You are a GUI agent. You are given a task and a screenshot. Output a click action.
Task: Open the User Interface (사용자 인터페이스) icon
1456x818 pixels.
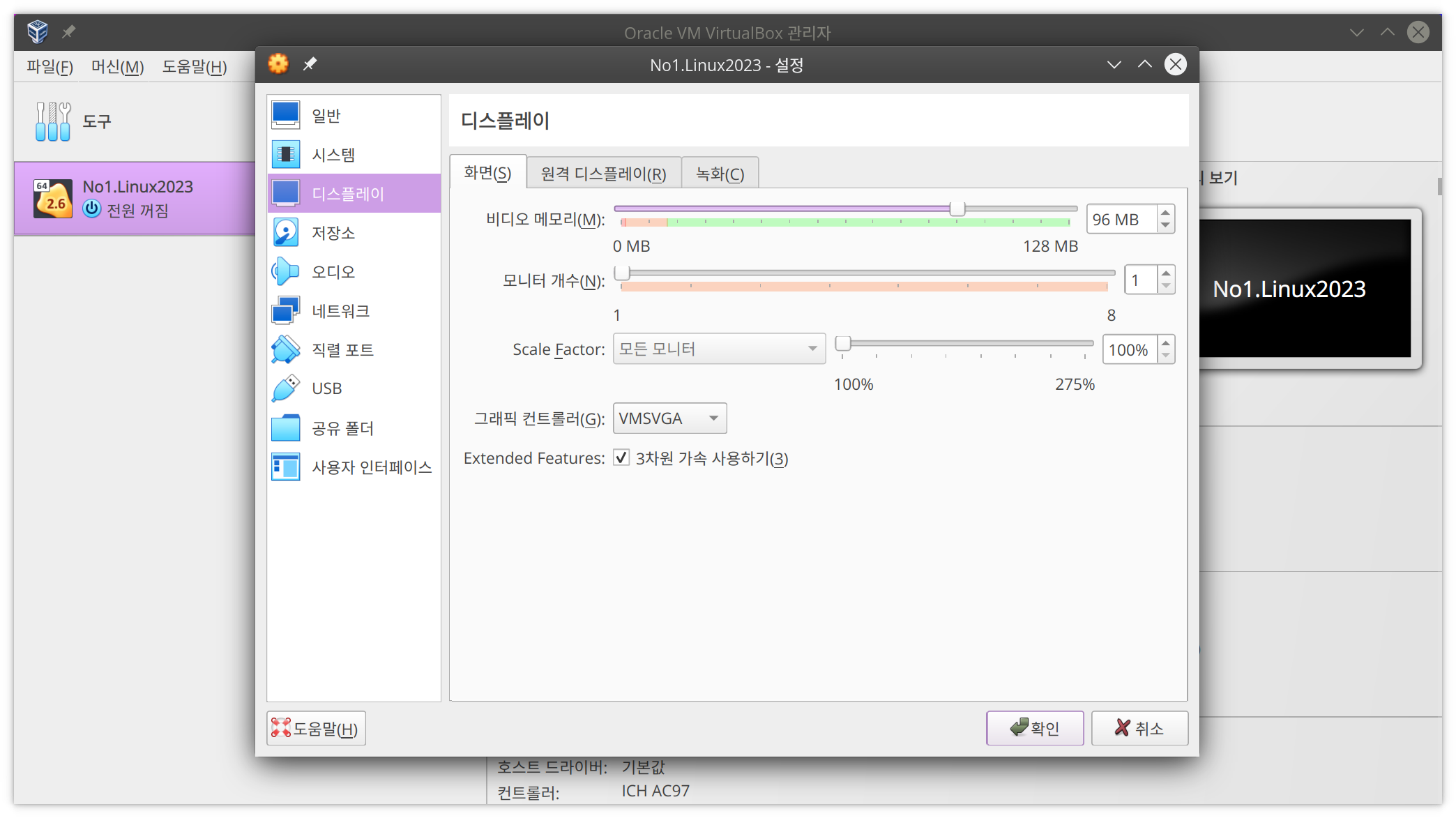(x=285, y=467)
